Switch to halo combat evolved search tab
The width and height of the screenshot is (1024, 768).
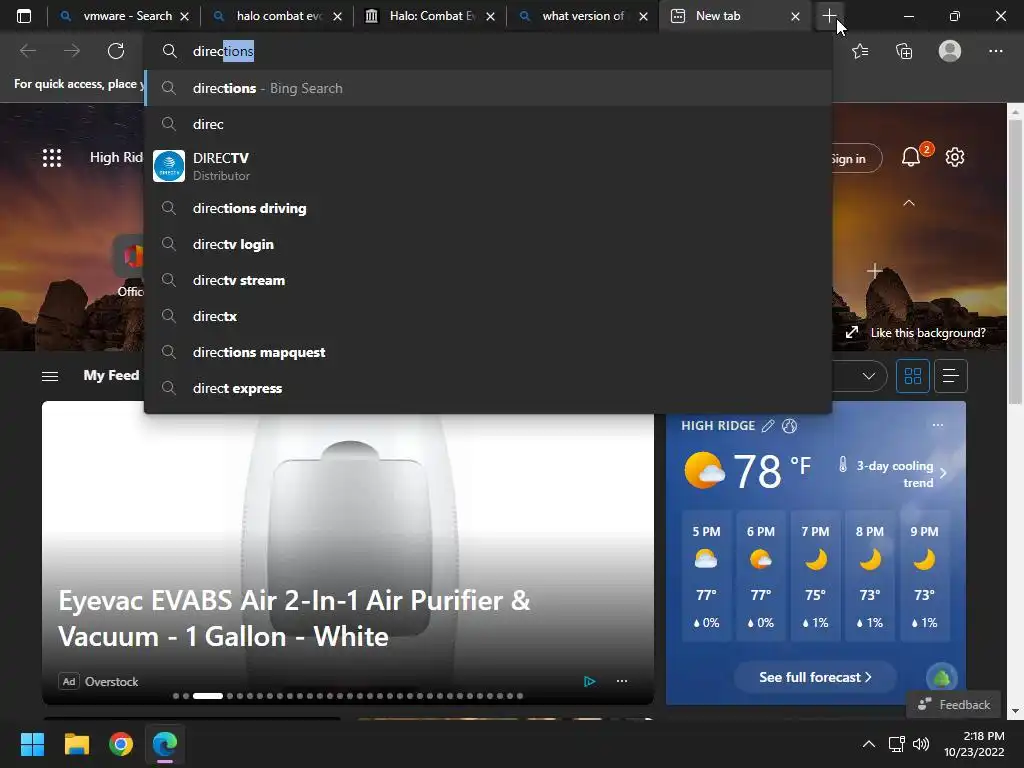pyautogui.click(x=277, y=16)
